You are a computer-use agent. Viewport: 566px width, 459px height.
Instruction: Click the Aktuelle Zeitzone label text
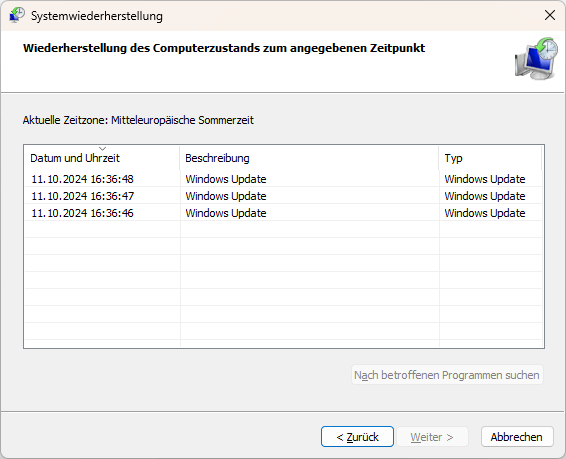138,120
